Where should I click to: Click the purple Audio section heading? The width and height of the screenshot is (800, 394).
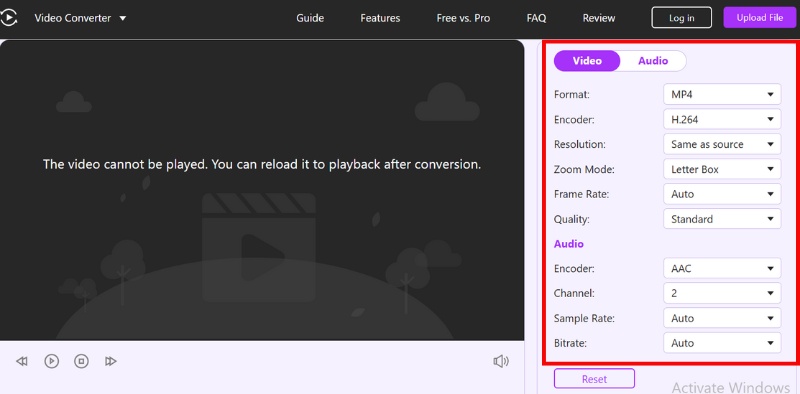569,244
